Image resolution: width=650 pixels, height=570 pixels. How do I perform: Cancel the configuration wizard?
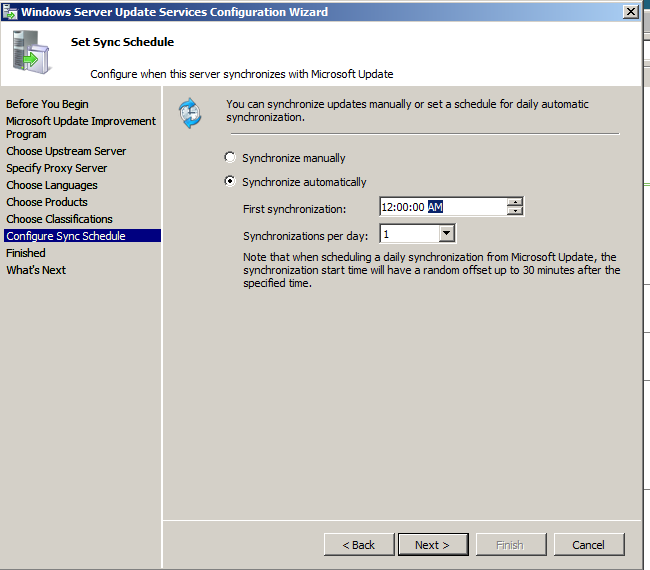(589, 544)
